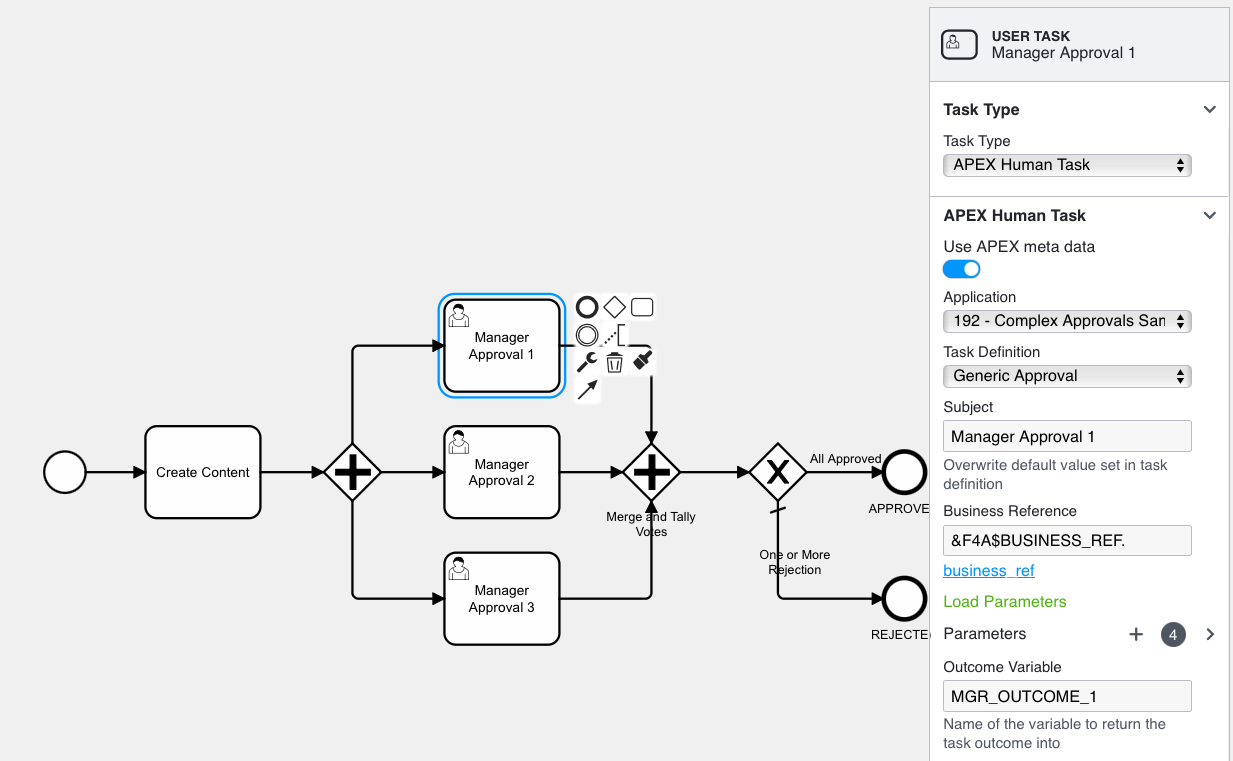Collapse the Task Type section
Viewport: 1233px width, 761px height.
click(x=1209, y=110)
